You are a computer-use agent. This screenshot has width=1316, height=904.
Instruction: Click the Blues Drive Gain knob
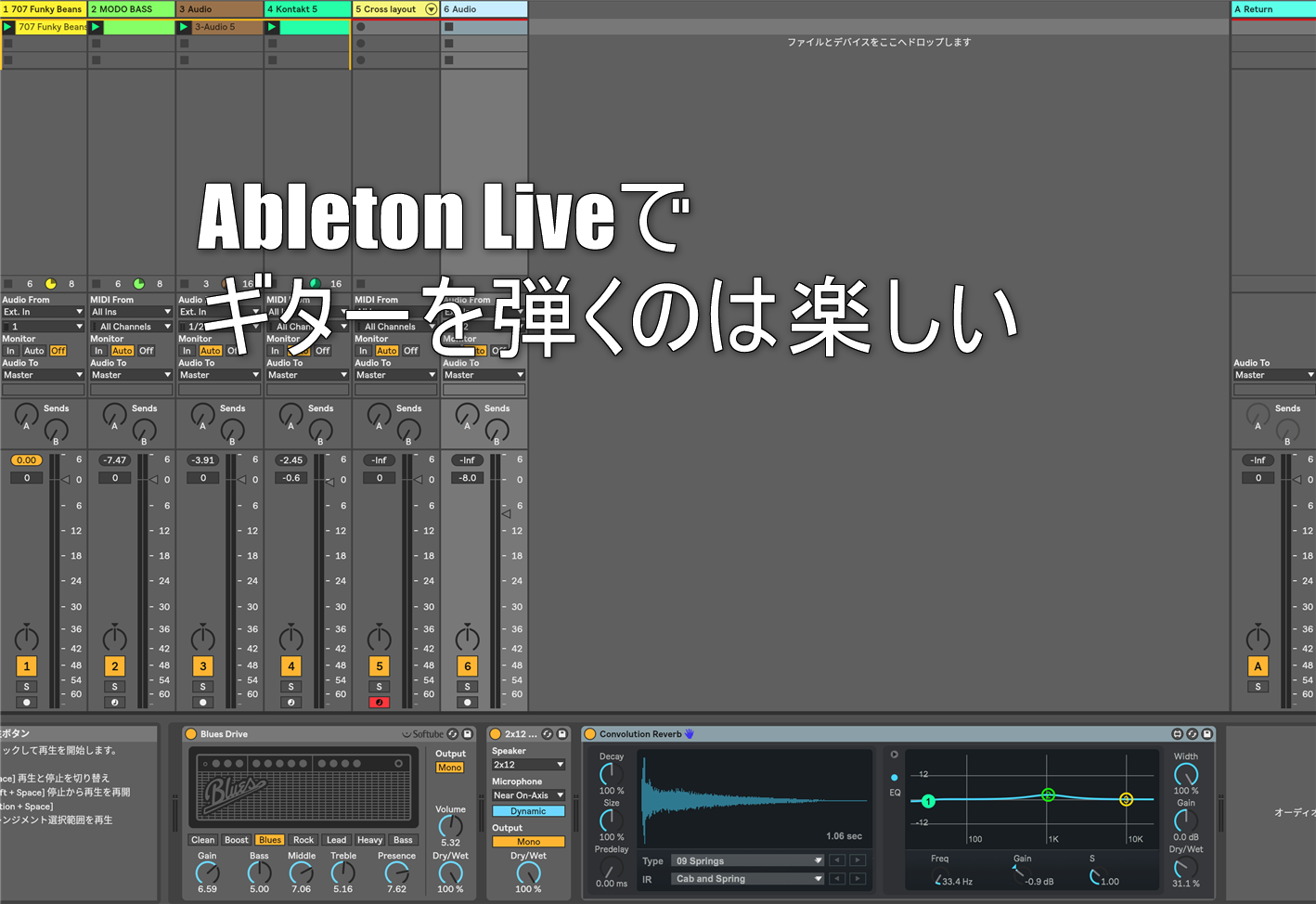[x=207, y=872]
